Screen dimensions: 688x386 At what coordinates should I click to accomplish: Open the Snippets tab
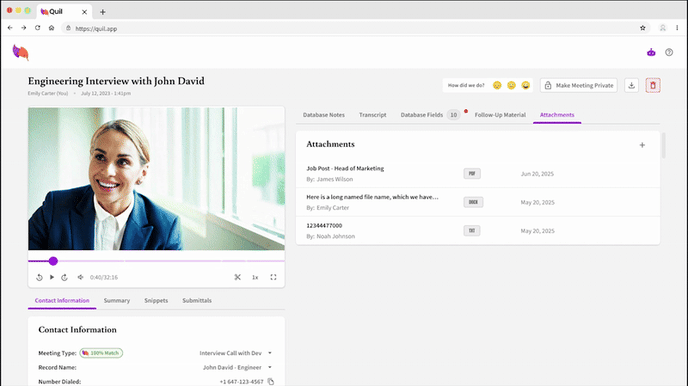156,301
